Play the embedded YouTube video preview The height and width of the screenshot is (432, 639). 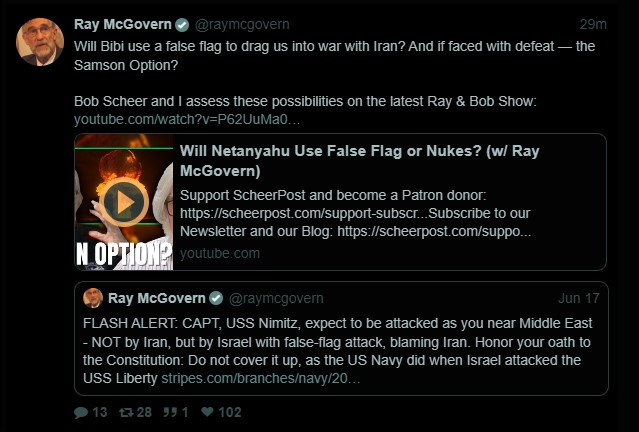[124, 202]
